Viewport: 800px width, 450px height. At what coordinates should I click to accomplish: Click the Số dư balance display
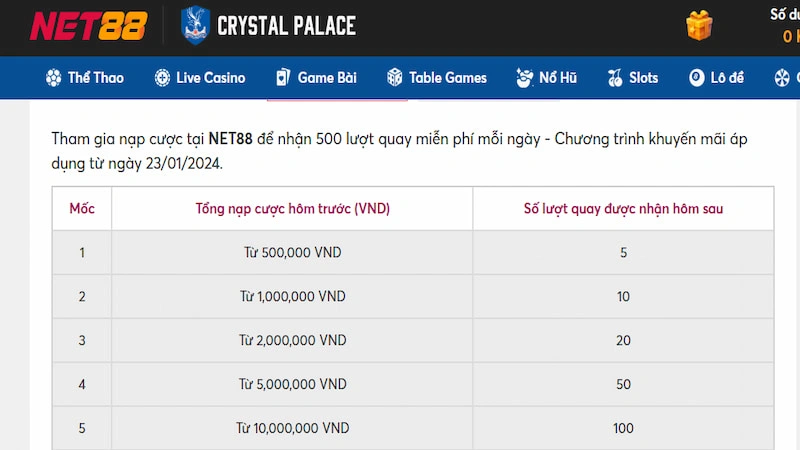[x=785, y=25]
